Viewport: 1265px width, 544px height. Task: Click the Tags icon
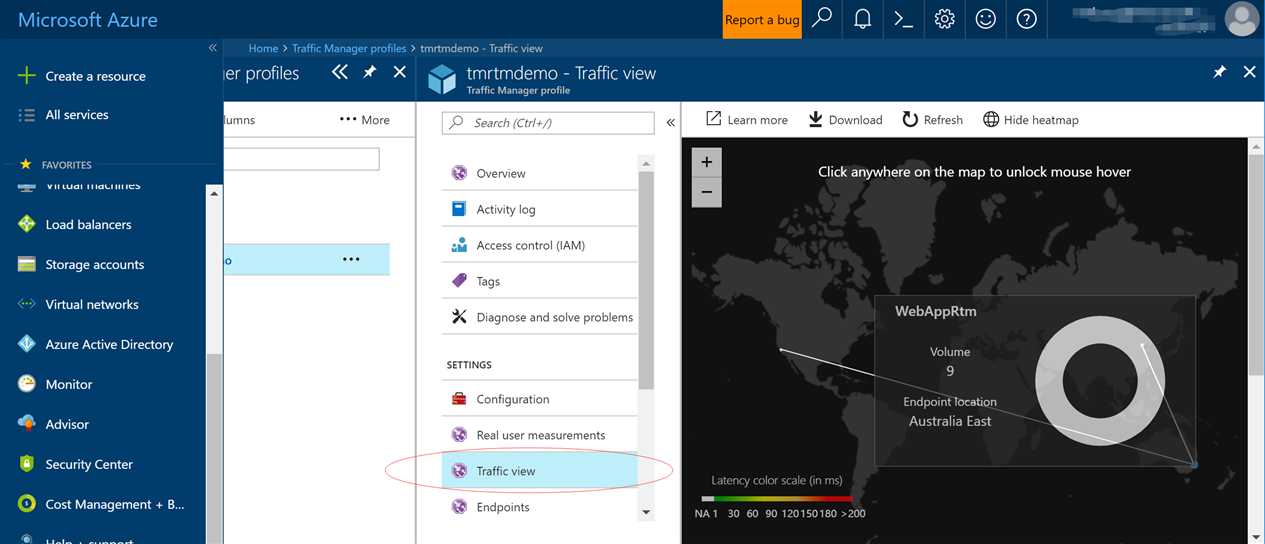tap(459, 281)
